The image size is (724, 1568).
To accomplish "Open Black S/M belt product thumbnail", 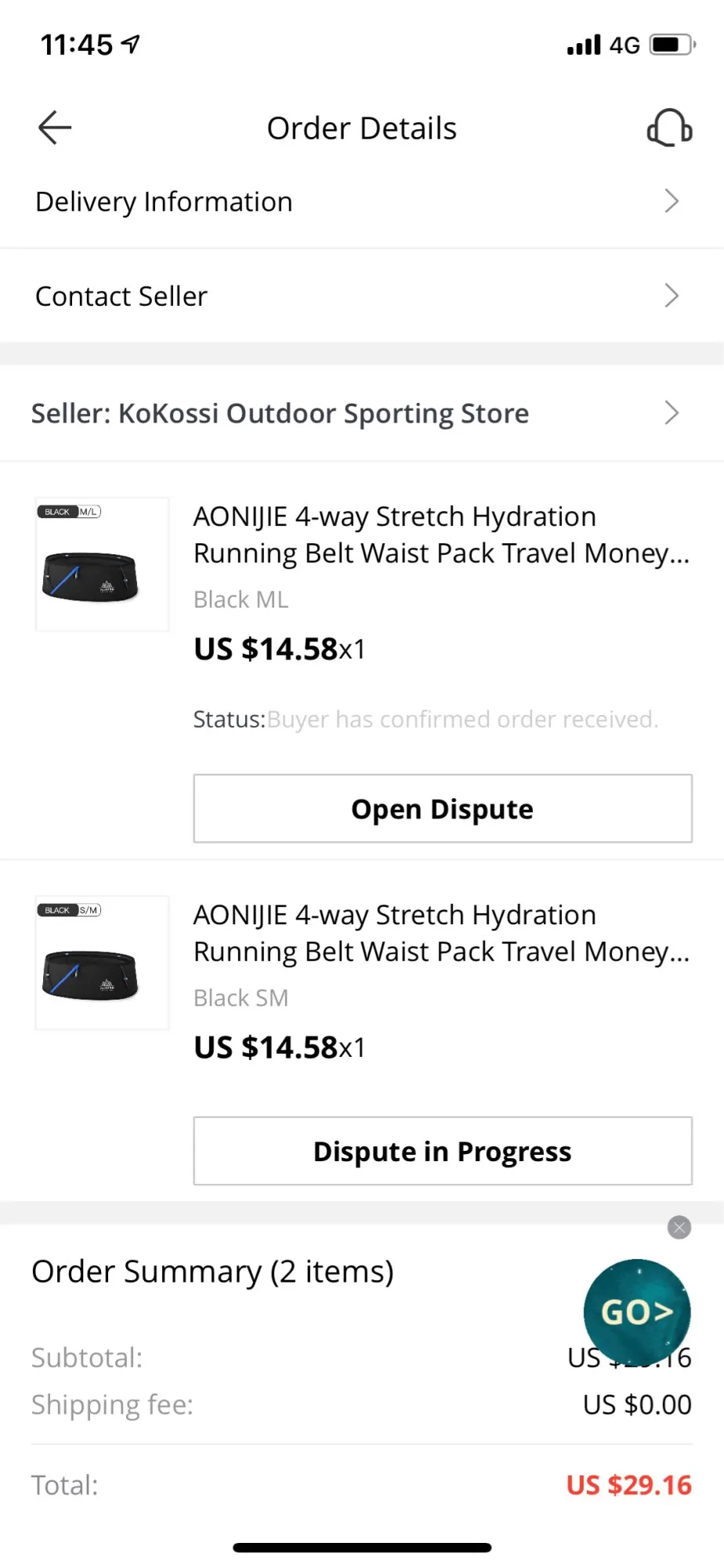I will tap(102, 963).
